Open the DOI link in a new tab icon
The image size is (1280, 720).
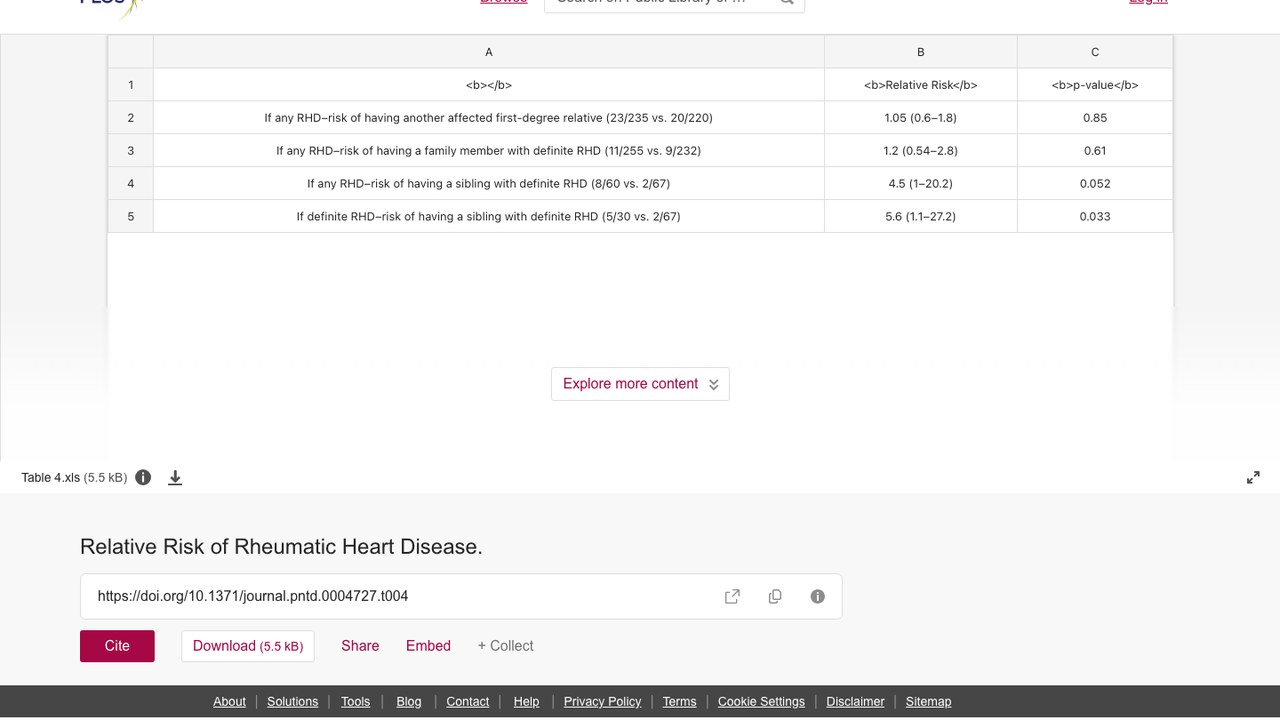(x=732, y=596)
